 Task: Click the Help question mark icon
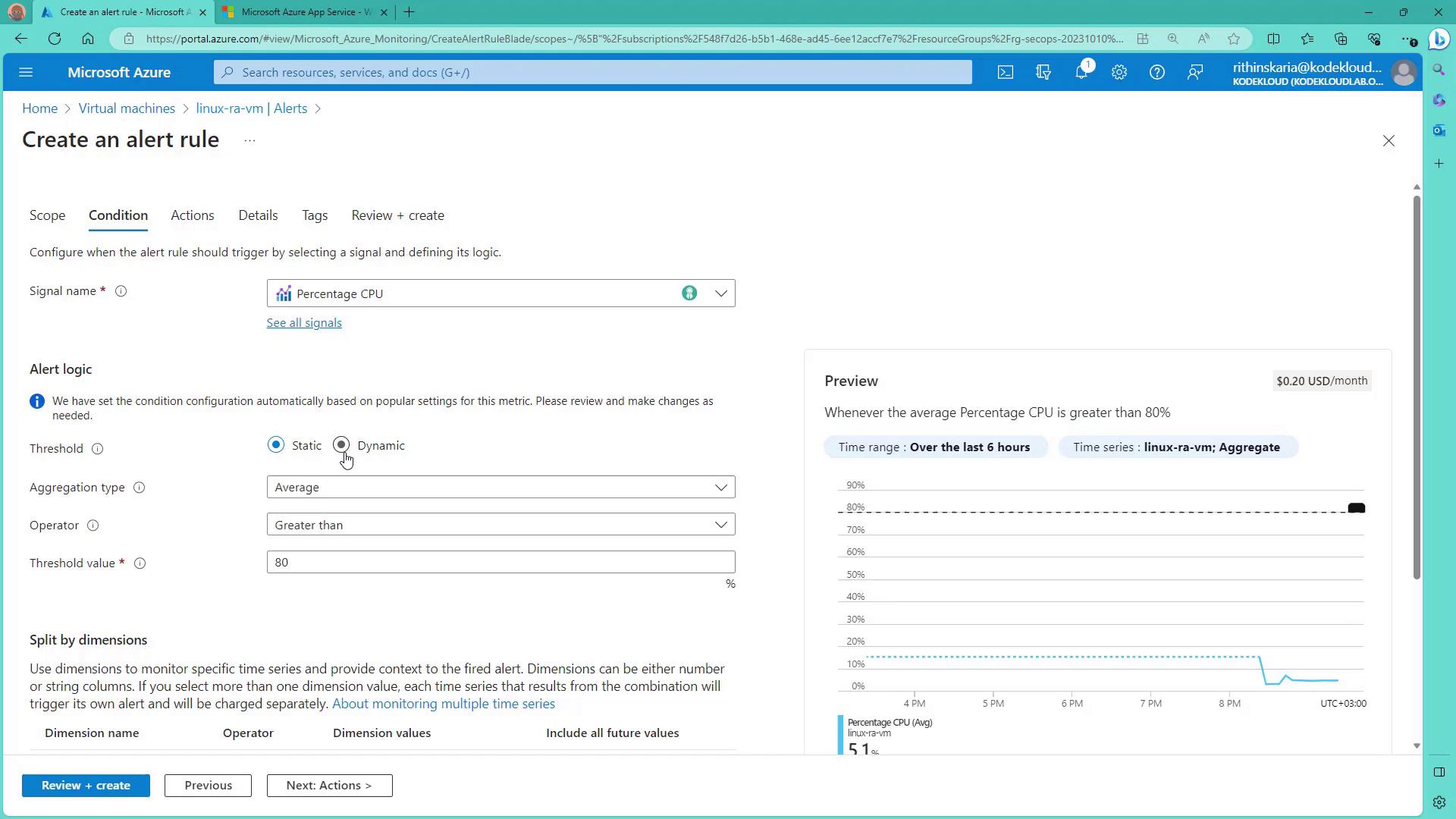click(x=1156, y=73)
